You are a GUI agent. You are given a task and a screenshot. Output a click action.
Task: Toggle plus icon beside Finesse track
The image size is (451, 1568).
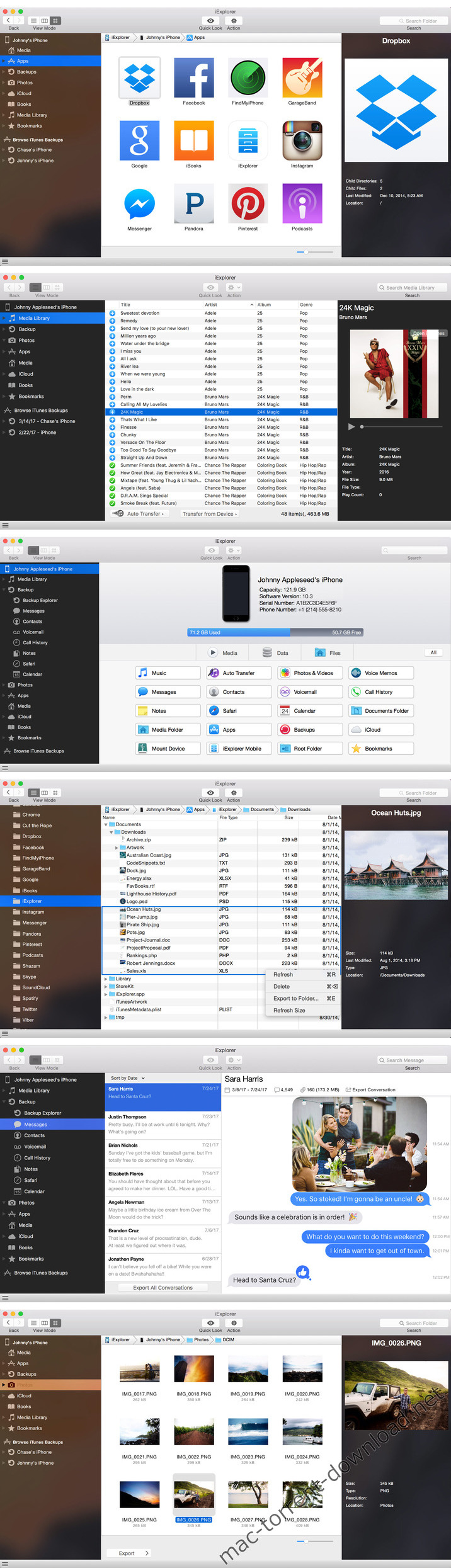(x=112, y=427)
